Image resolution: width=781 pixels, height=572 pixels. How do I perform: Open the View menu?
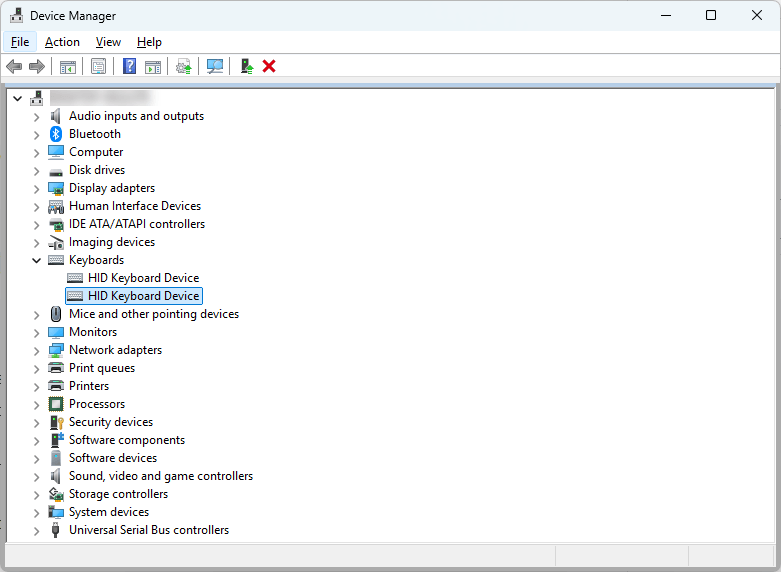[108, 42]
